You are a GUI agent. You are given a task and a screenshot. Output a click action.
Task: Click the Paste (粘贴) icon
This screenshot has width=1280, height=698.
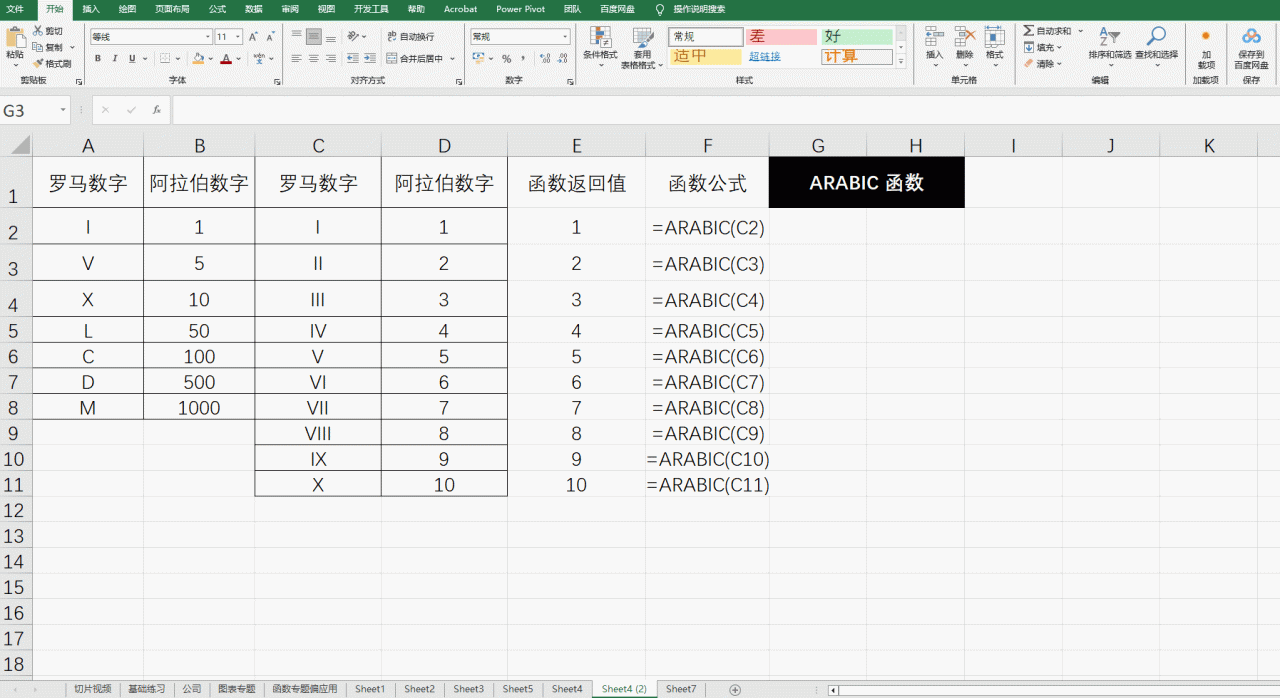click(15, 38)
